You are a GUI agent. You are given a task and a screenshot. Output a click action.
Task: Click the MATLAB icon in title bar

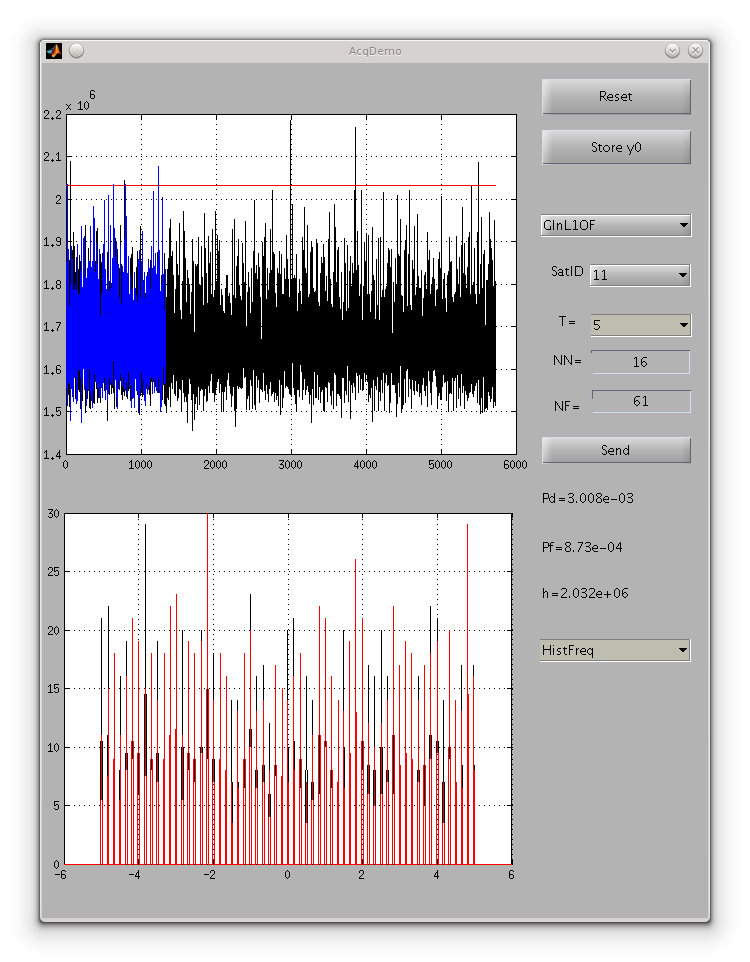coord(54,51)
